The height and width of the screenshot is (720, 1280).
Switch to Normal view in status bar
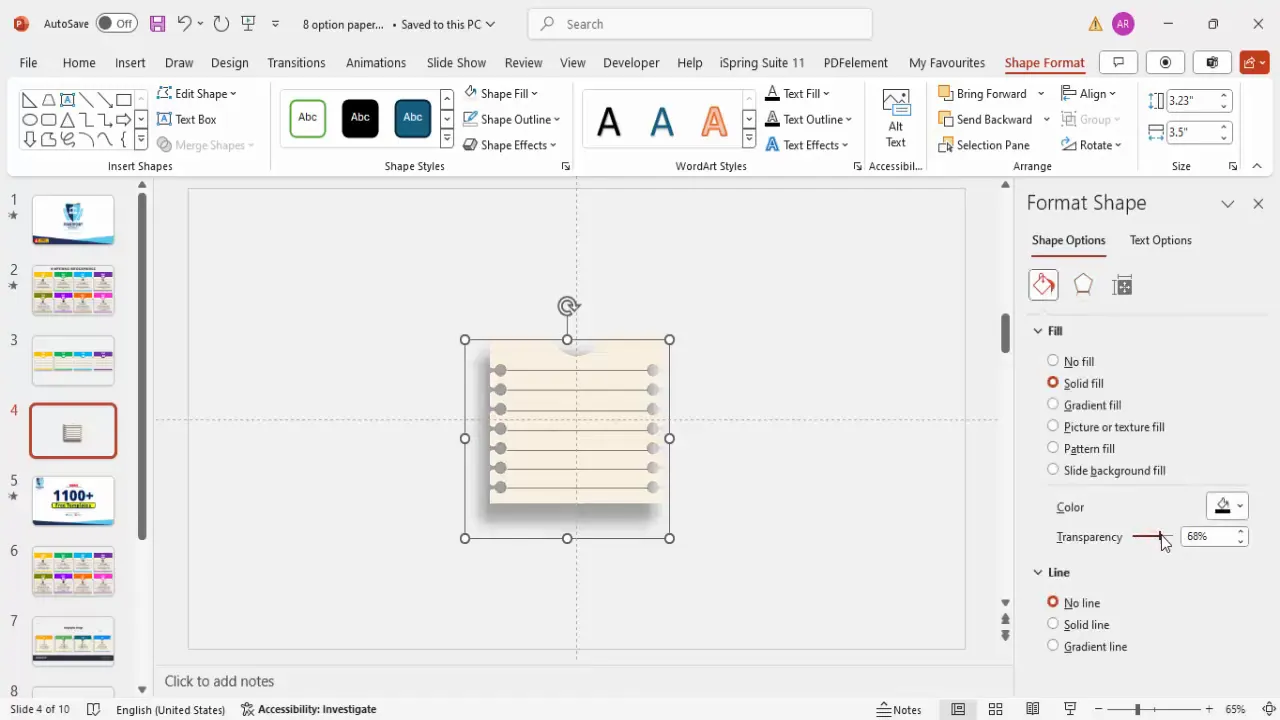pos(958,709)
